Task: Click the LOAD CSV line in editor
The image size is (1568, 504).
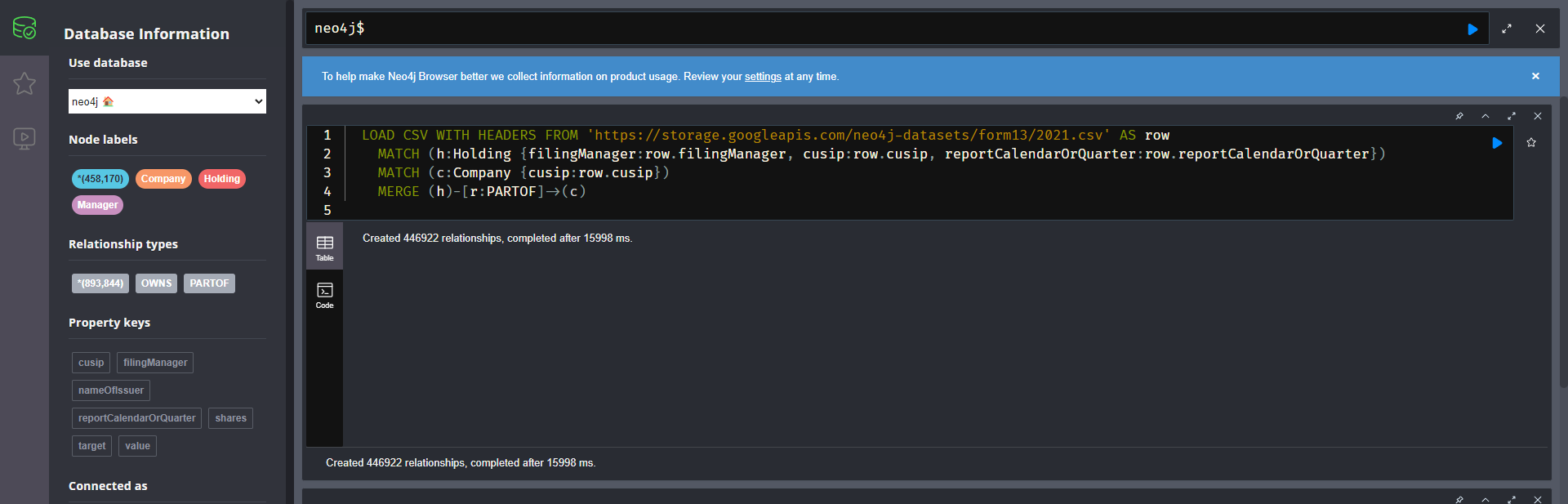Action: (765, 136)
